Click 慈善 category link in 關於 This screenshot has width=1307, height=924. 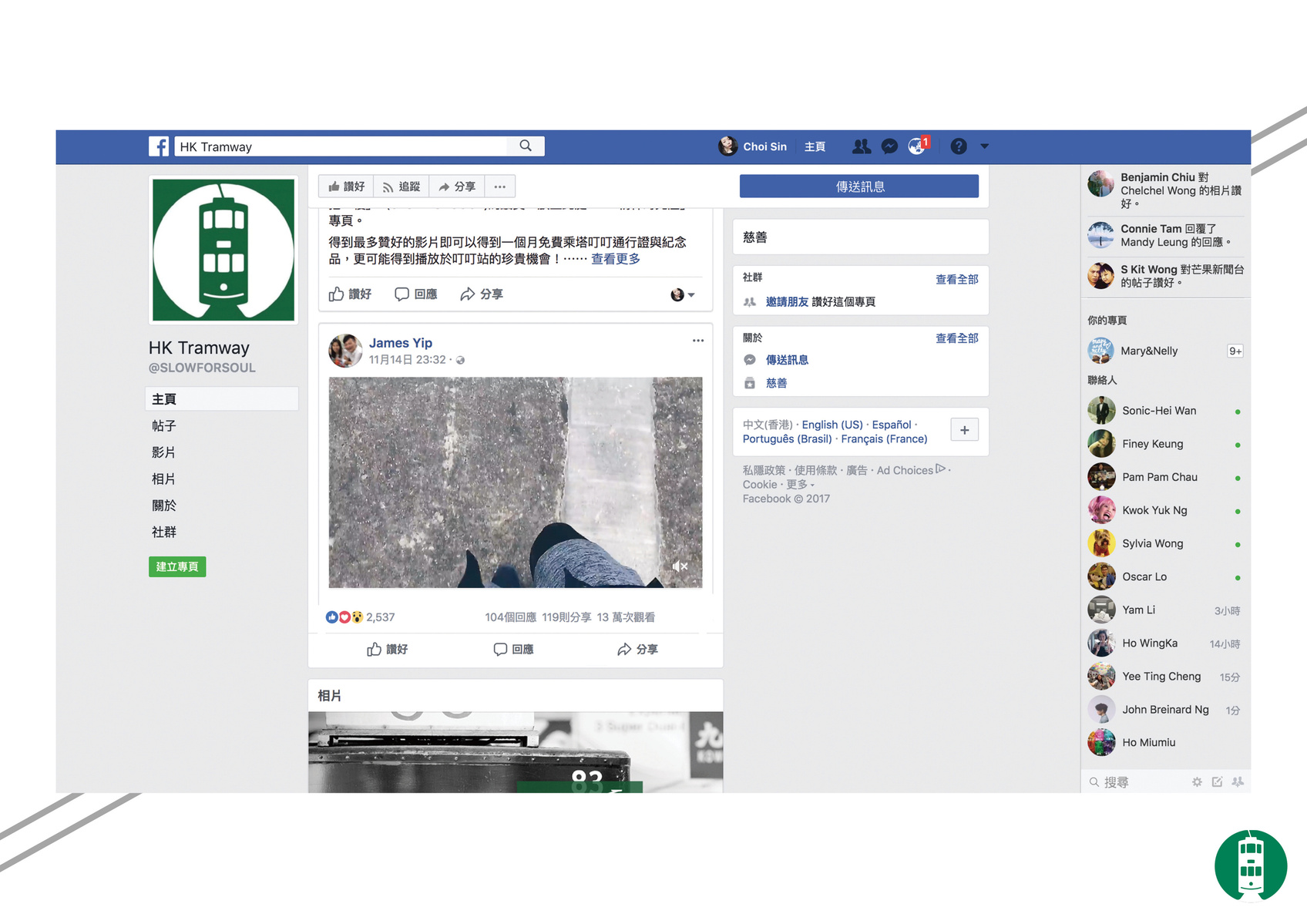tap(776, 383)
